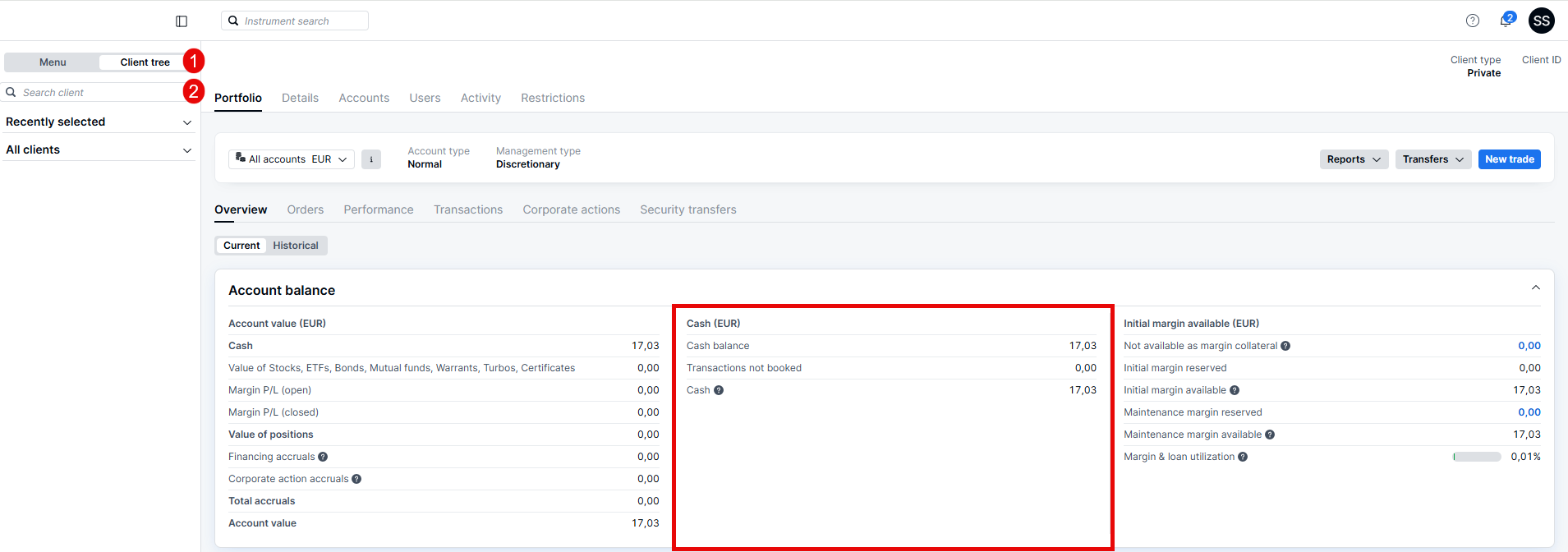Switch to Historical balance view
Viewport: 1568px width, 552px height.
pyautogui.click(x=295, y=246)
